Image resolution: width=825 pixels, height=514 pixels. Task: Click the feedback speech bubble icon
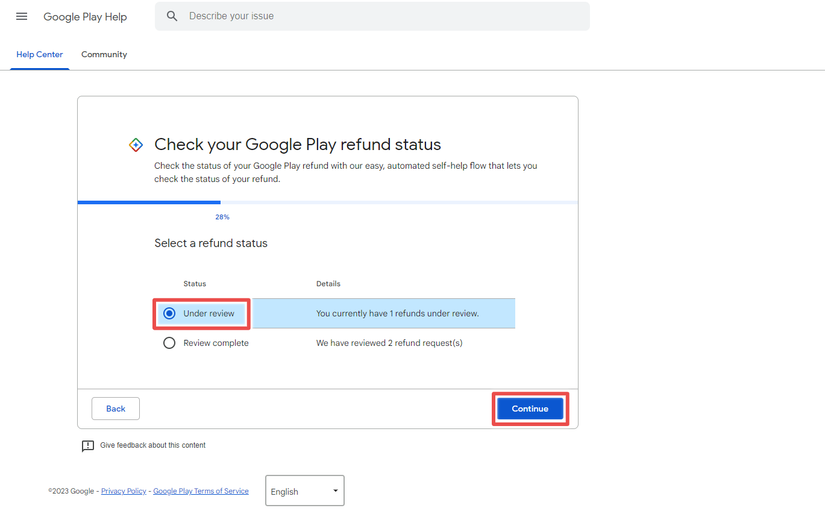pos(88,446)
